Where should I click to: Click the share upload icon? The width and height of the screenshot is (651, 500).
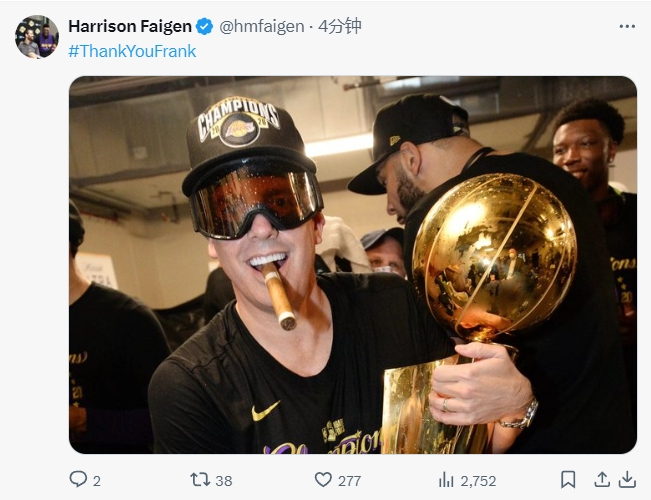602,480
